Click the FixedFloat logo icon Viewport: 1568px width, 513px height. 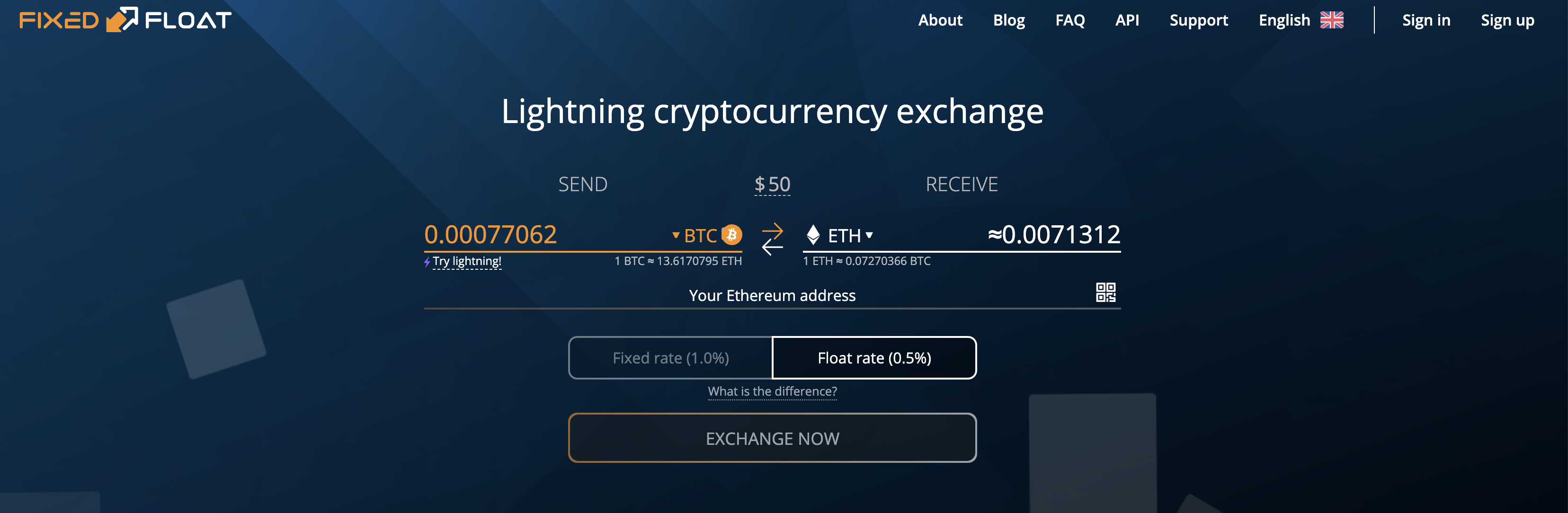[122, 19]
